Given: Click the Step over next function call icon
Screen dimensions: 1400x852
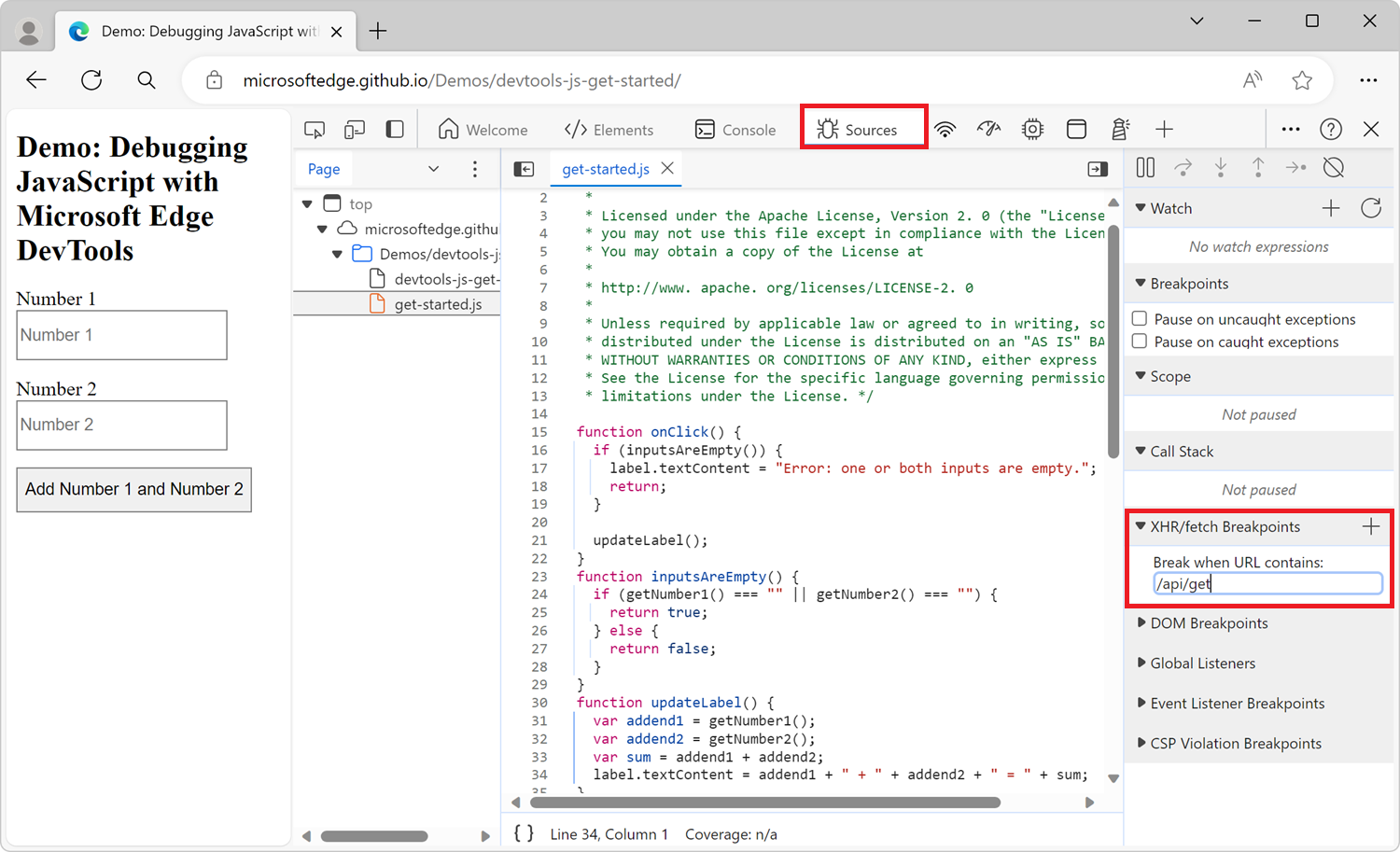Looking at the screenshot, I should 1183,167.
